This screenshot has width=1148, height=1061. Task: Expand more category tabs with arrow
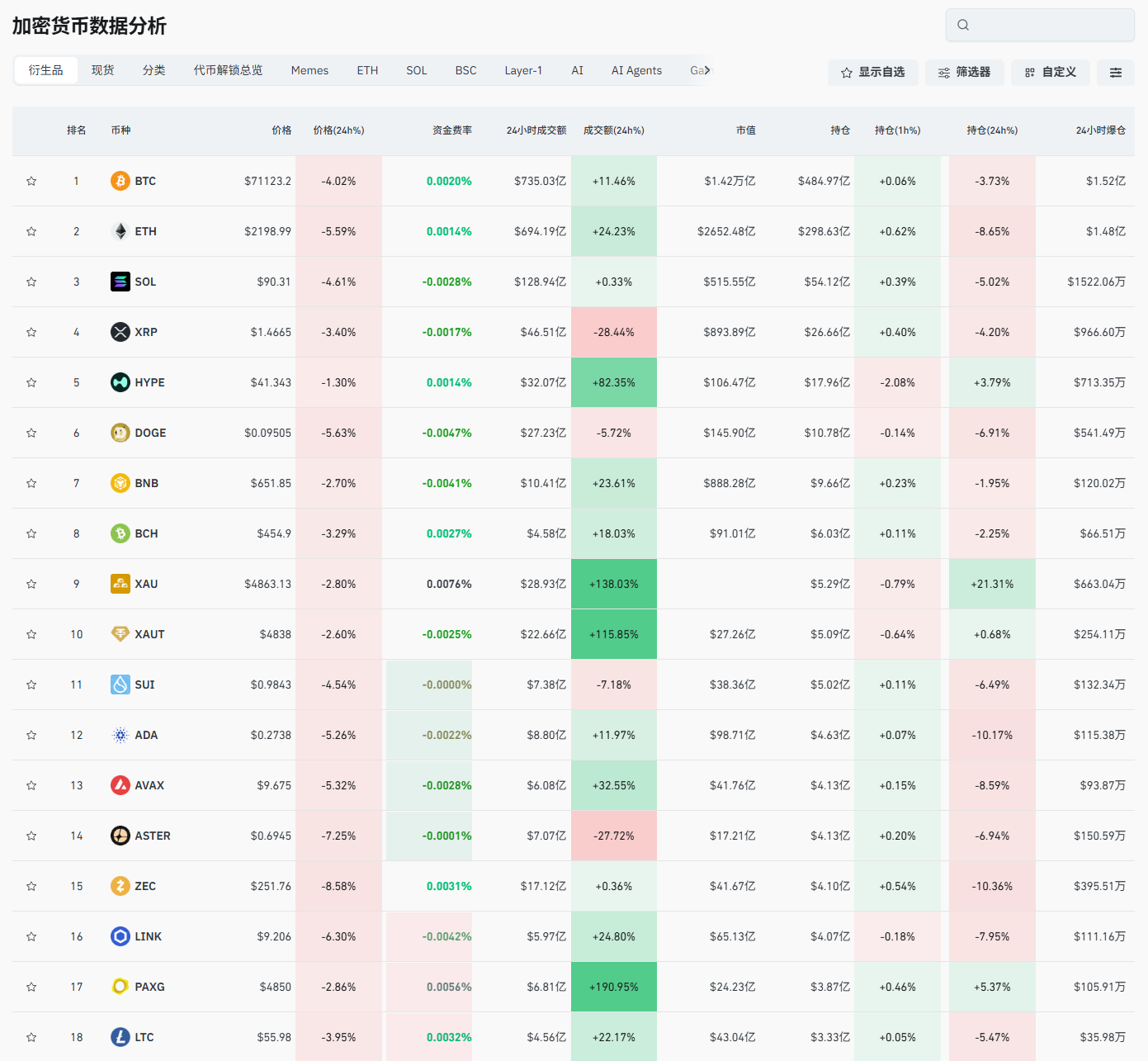pos(706,70)
